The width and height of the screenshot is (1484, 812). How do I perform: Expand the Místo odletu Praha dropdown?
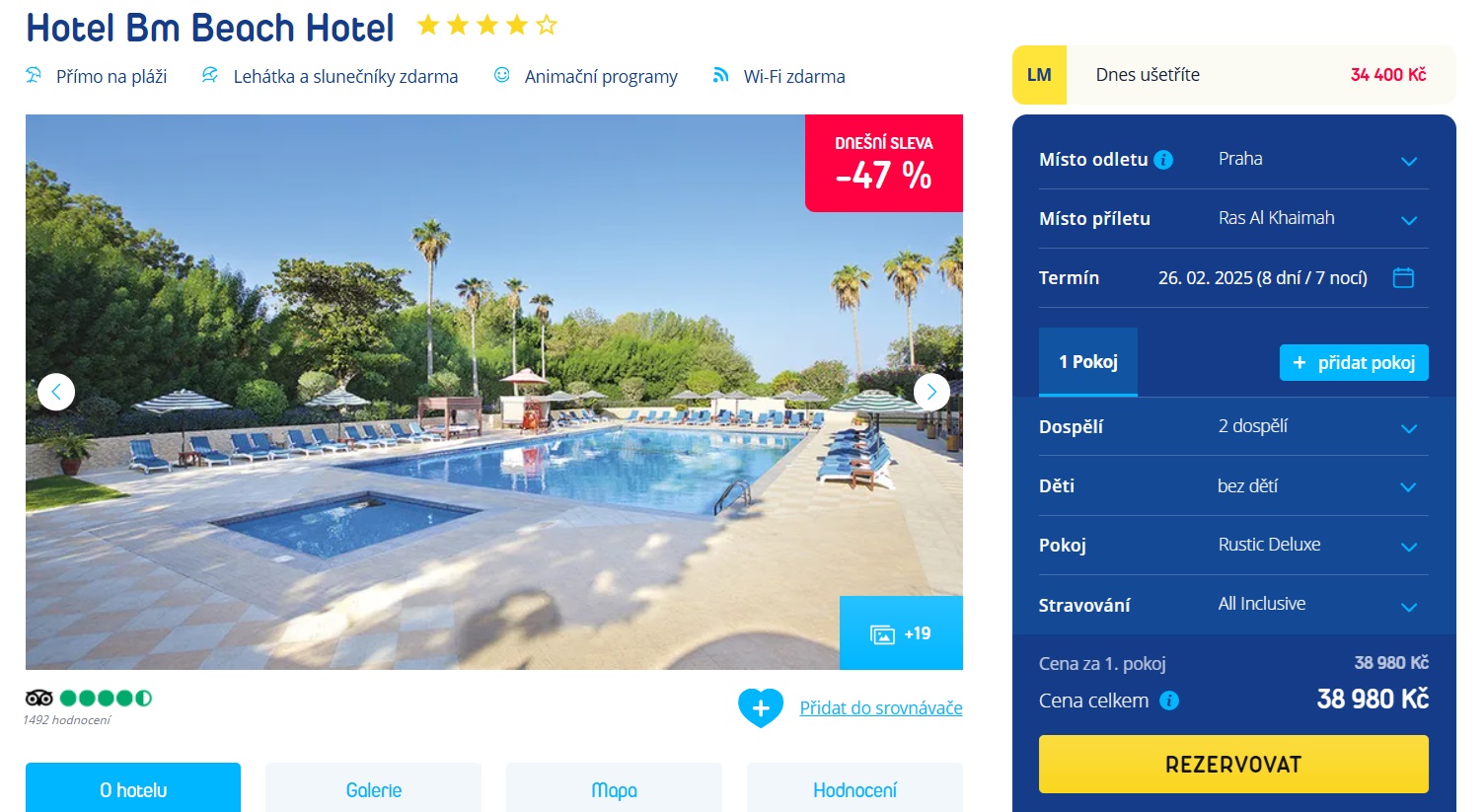point(1233,159)
